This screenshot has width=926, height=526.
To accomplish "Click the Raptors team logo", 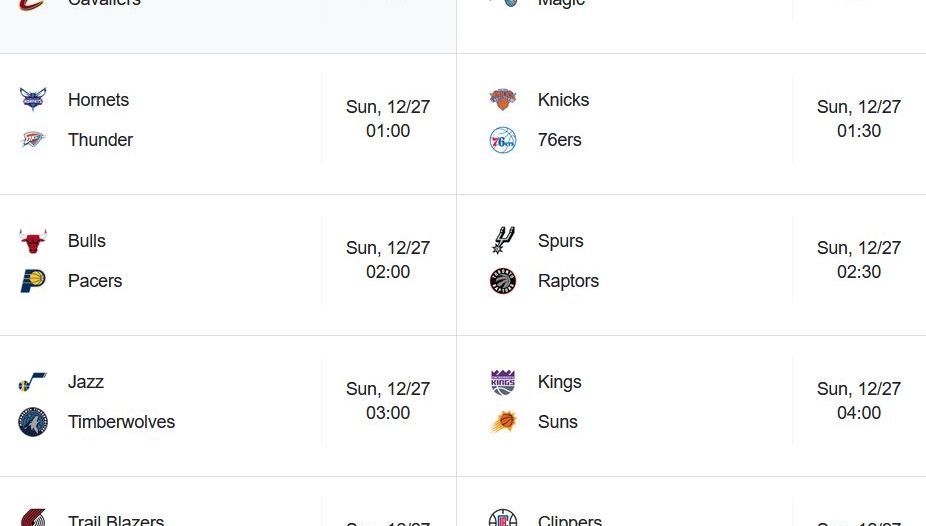I will pyautogui.click(x=503, y=281).
